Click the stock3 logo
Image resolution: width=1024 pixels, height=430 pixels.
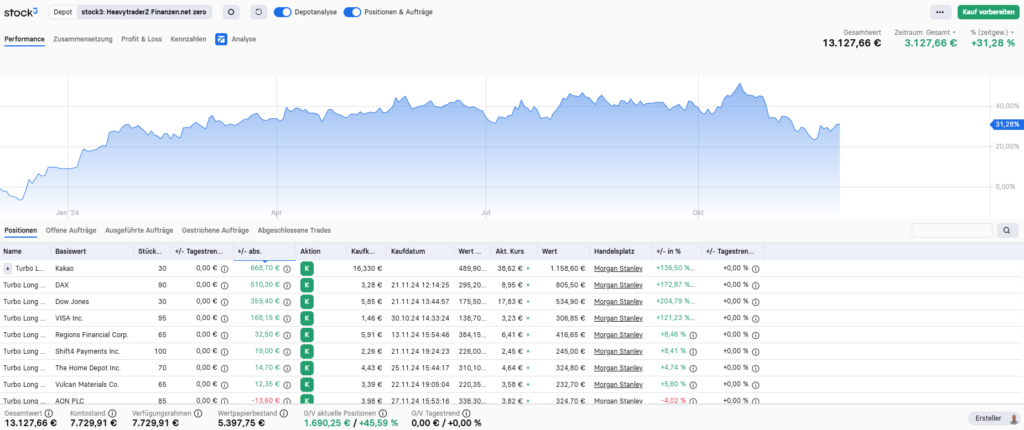coord(21,12)
